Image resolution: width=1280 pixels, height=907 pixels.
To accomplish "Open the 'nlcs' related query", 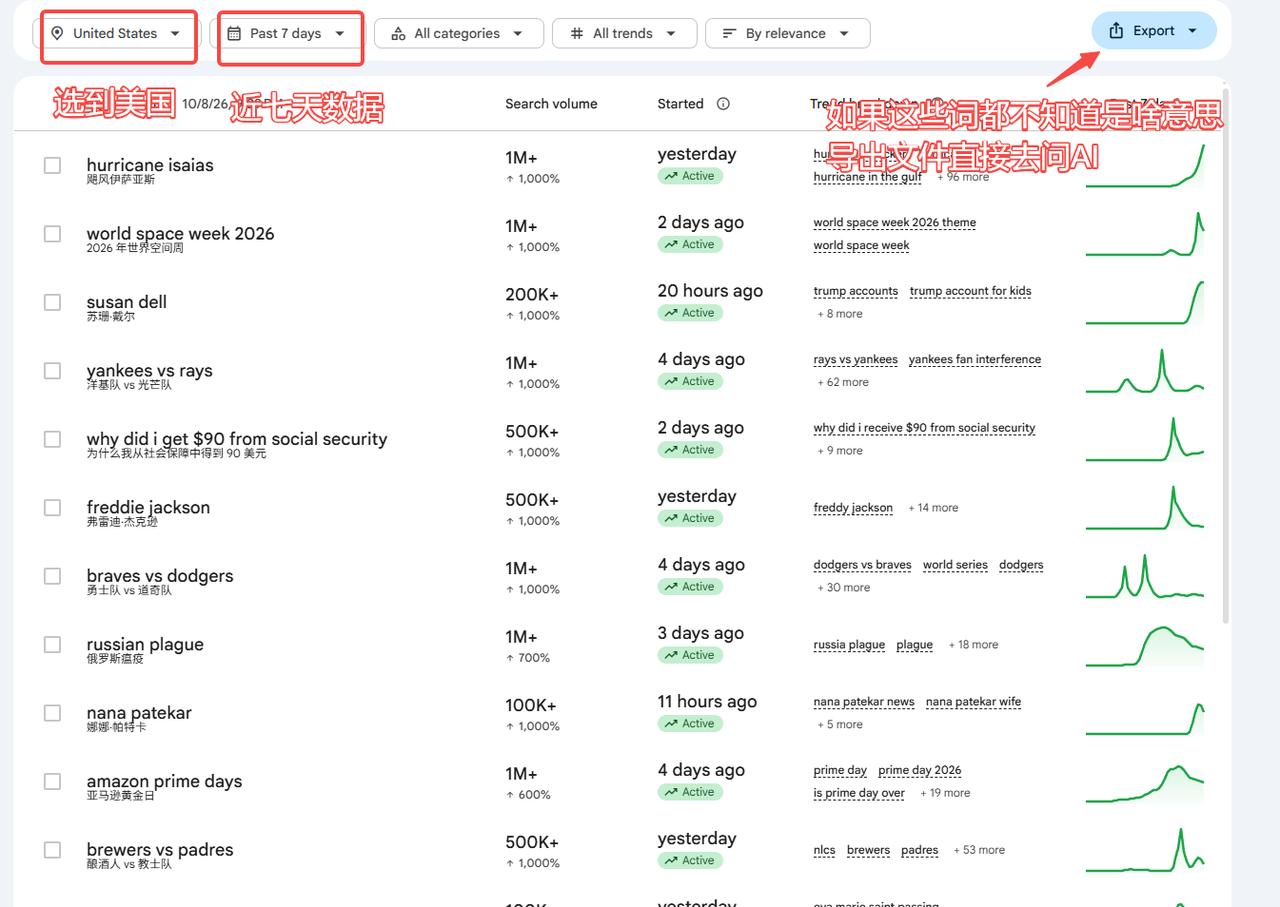I will pyautogui.click(x=824, y=850).
